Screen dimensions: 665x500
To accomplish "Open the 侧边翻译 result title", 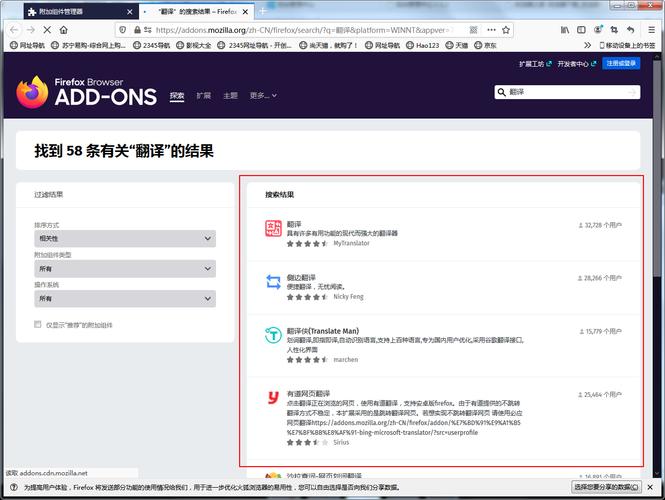I will (301, 277).
